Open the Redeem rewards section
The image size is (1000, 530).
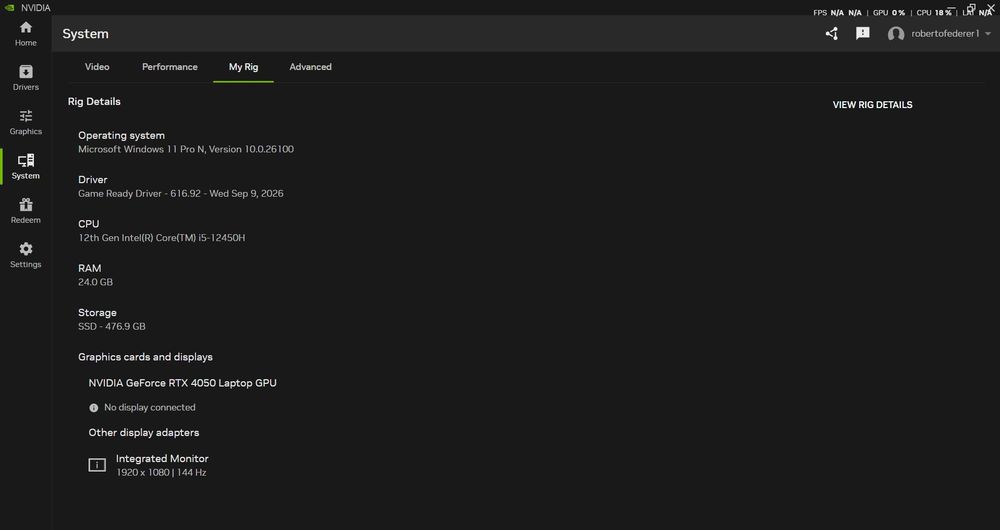(26, 211)
